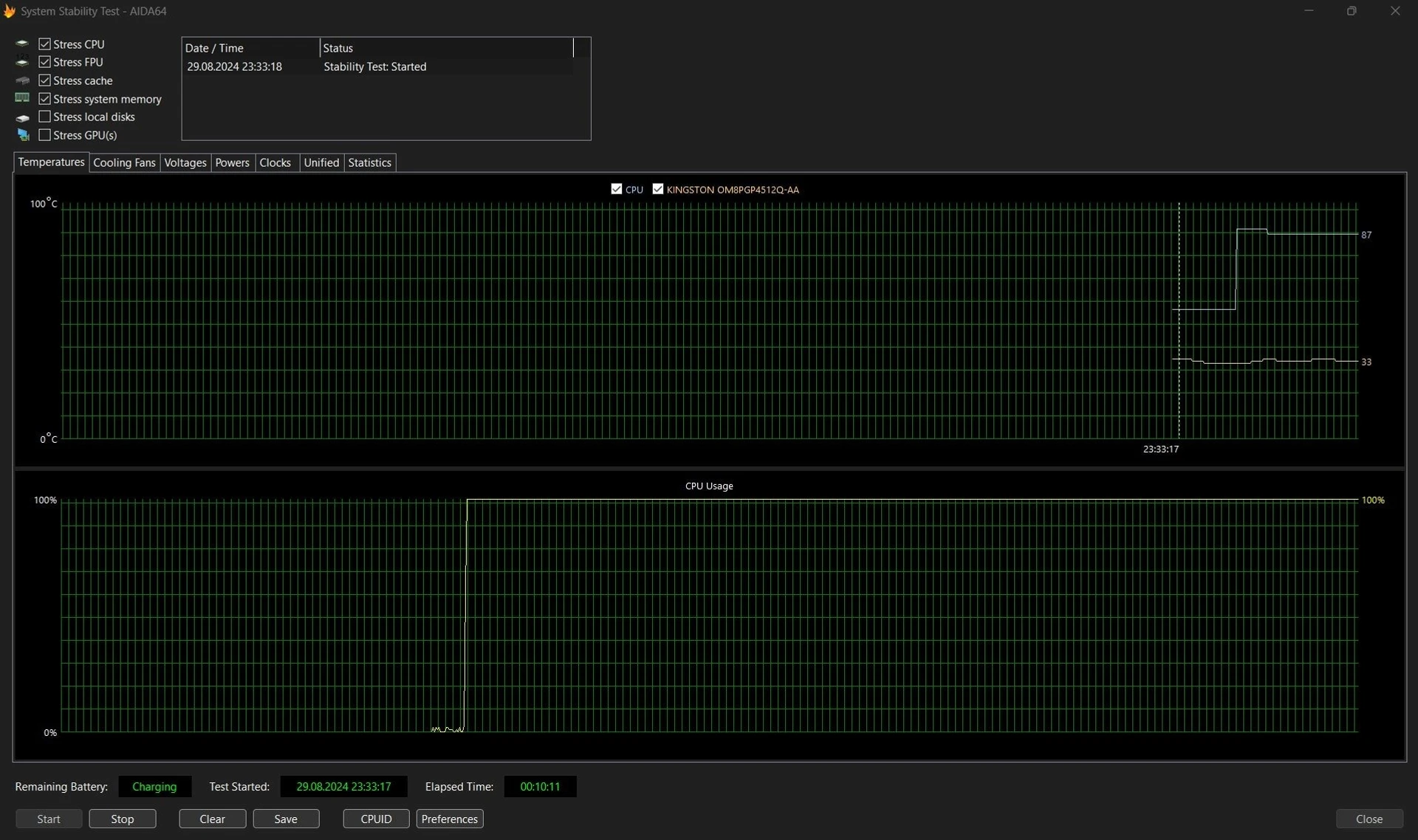
Task: Click the local disks drive icon
Action: (22, 117)
